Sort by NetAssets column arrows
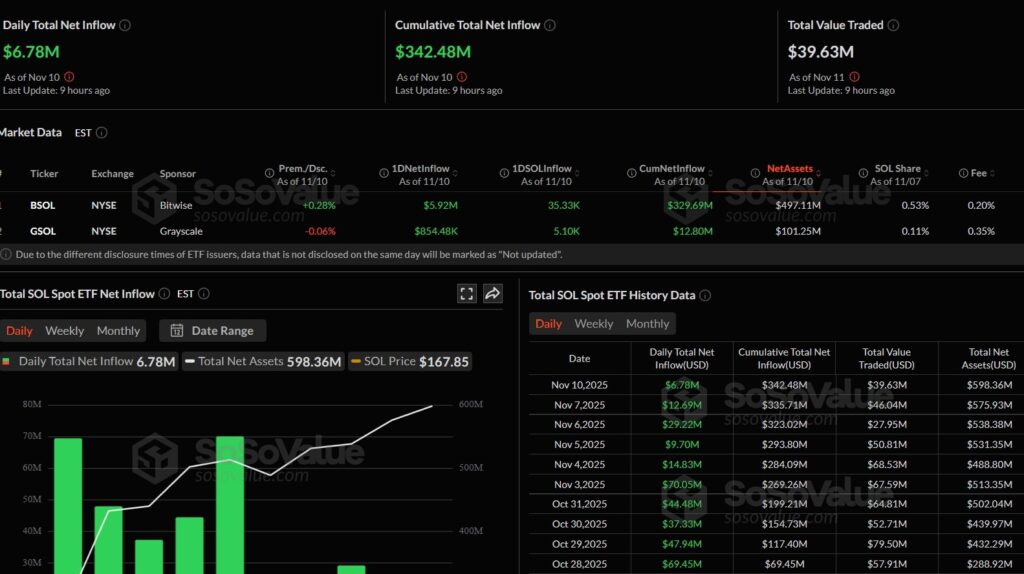This screenshot has height=574, width=1024. coord(818,173)
